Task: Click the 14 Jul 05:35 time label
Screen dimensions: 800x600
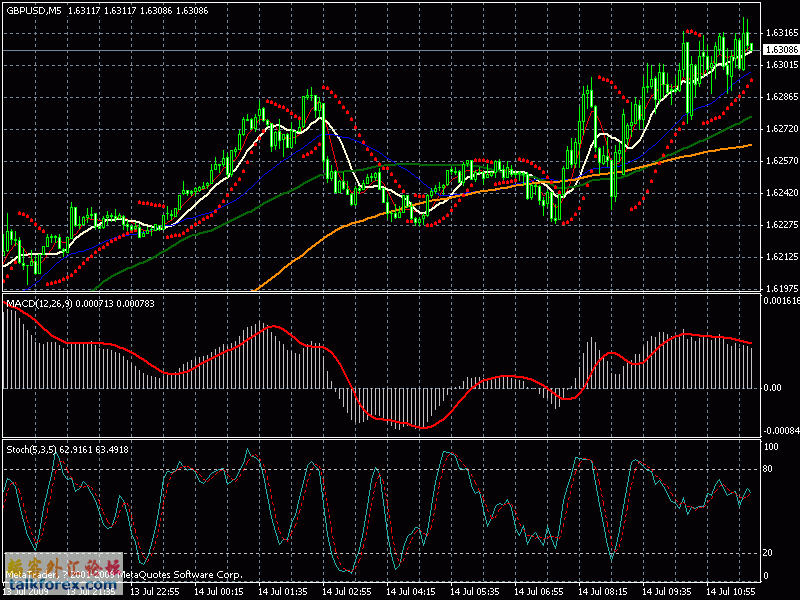Action: click(x=474, y=592)
